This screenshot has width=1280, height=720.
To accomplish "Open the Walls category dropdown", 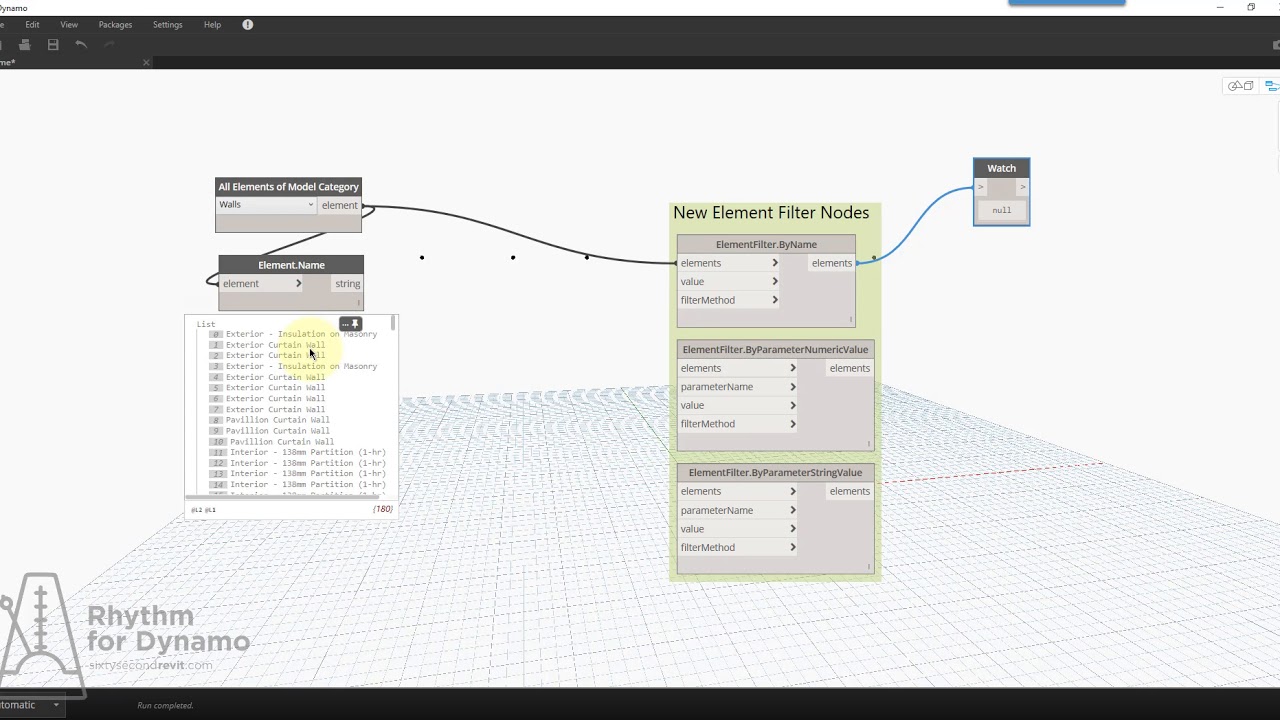I will pos(266,205).
